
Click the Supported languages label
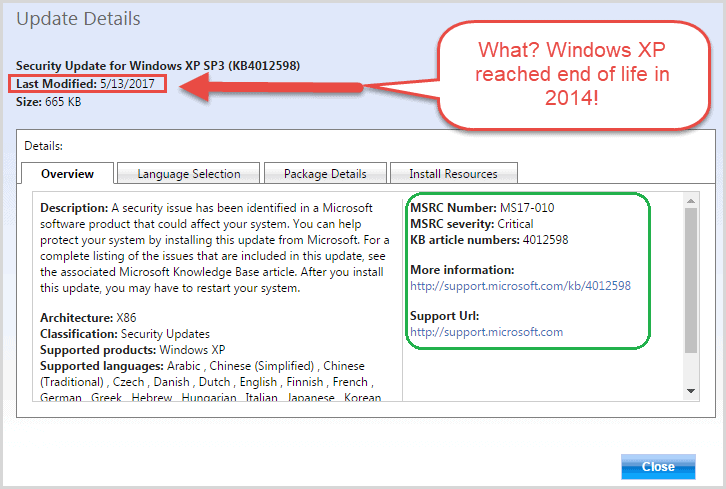pos(101,366)
